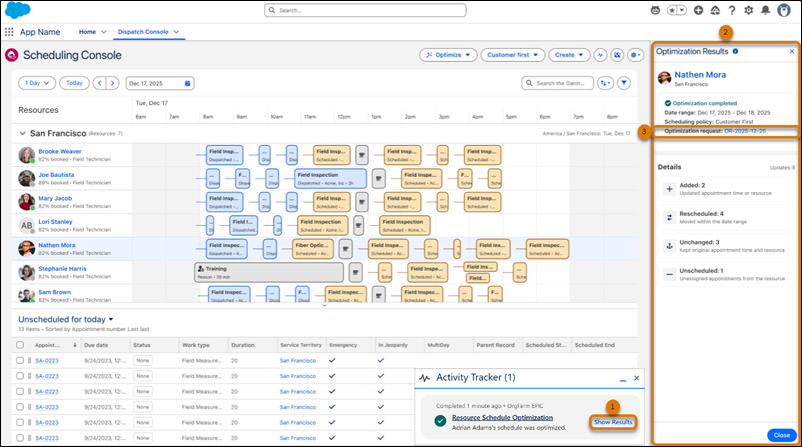Open the Setup gear icon

pyautogui.click(x=749, y=10)
